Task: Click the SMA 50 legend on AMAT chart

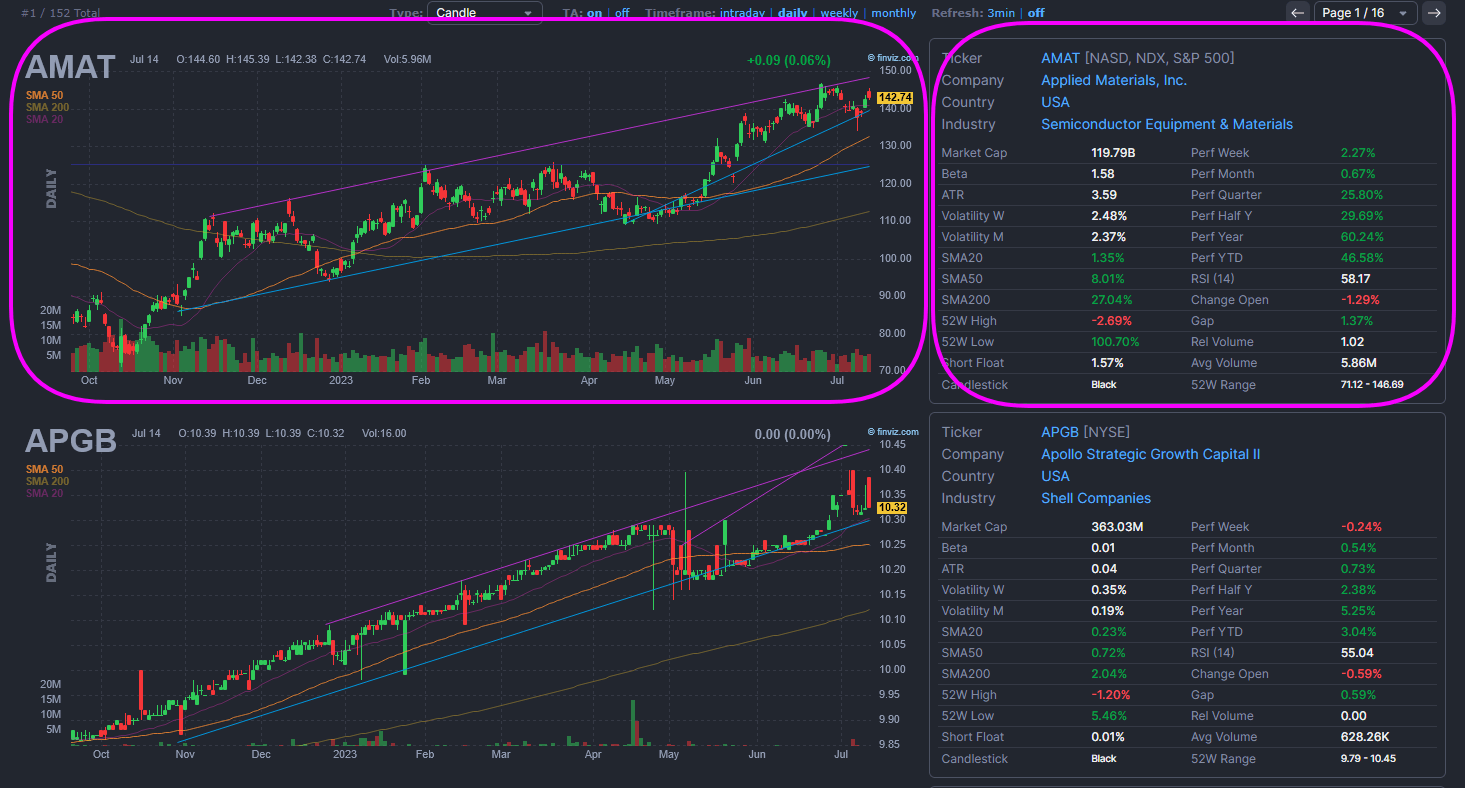Action: tap(44, 95)
